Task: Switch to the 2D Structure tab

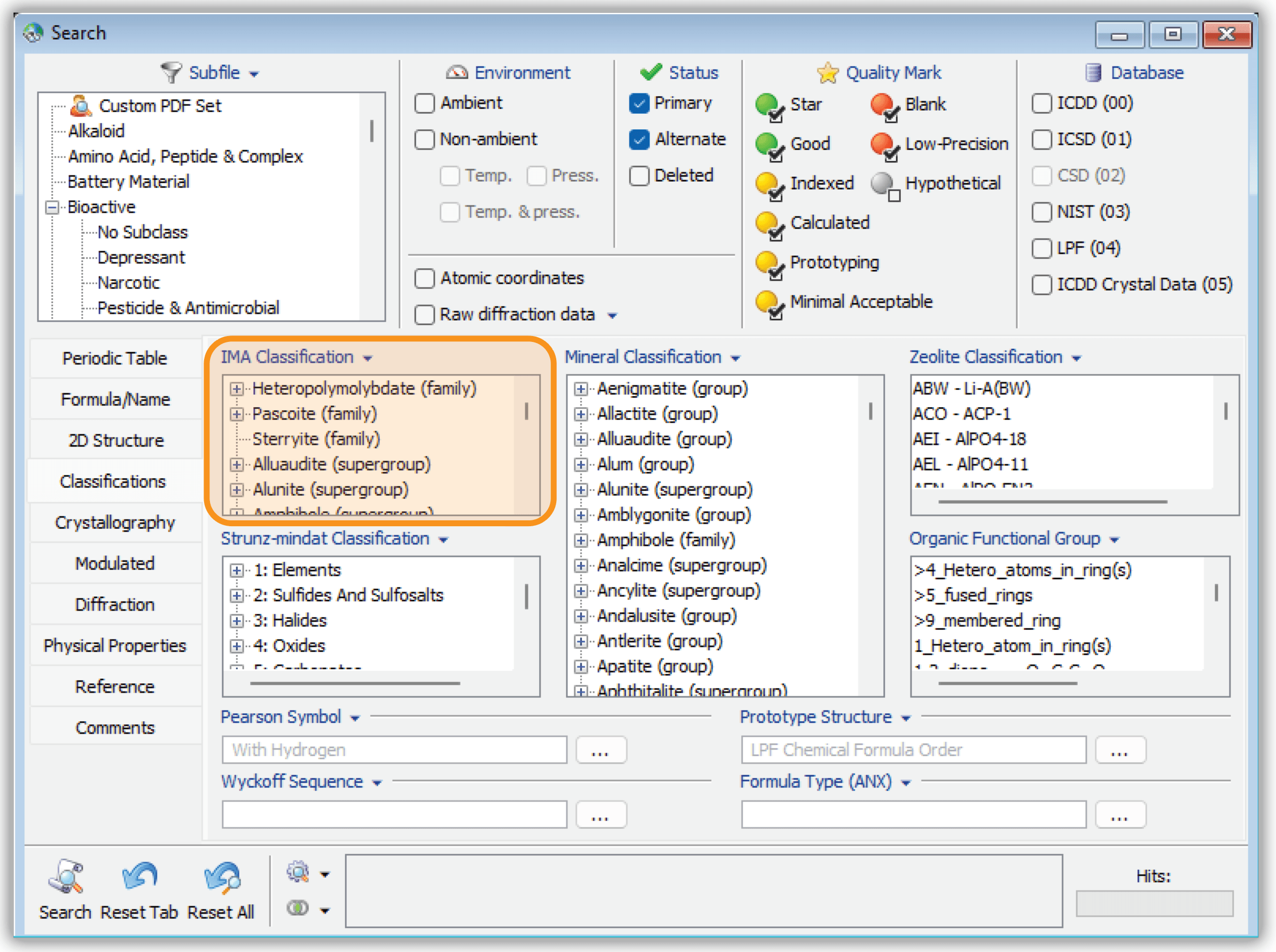Action: click(115, 440)
